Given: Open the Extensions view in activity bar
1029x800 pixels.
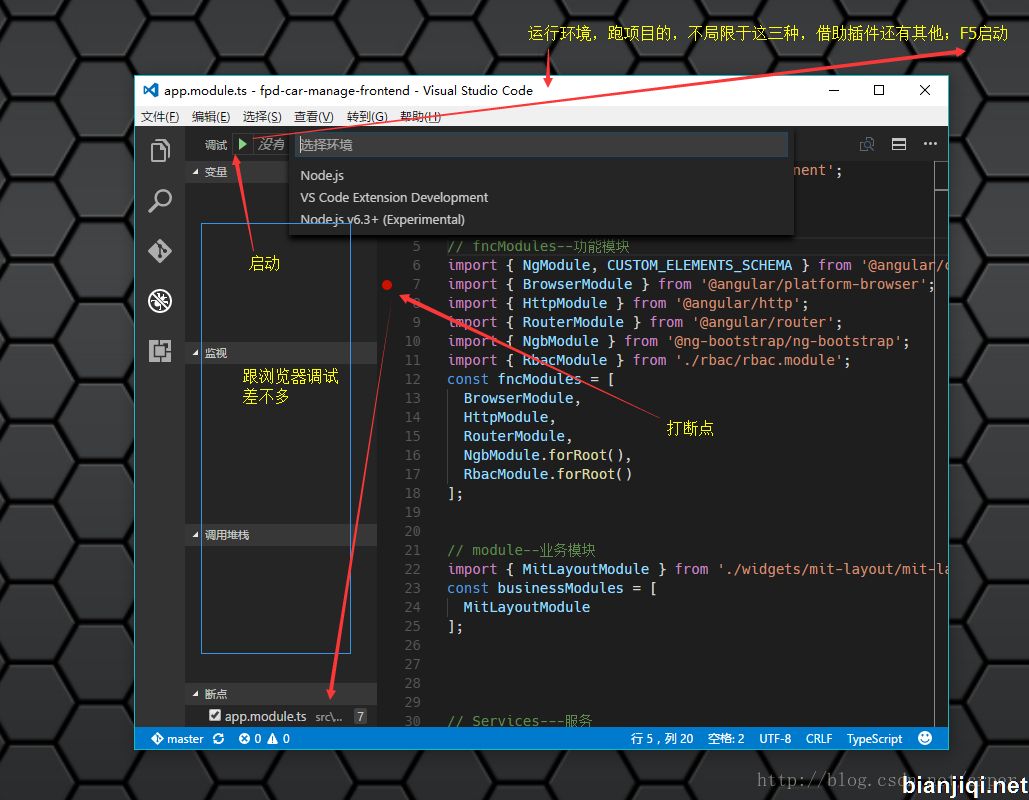Looking at the screenshot, I should click(160, 351).
